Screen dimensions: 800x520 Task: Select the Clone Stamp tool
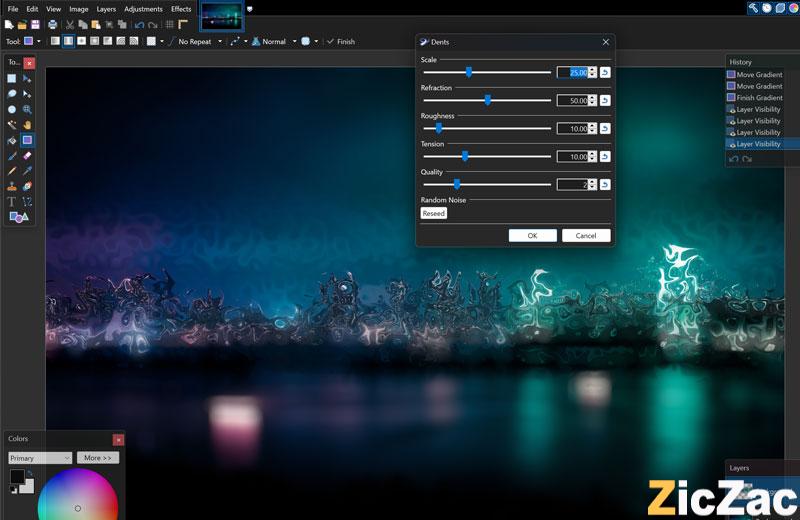pyautogui.click(x=12, y=186)
